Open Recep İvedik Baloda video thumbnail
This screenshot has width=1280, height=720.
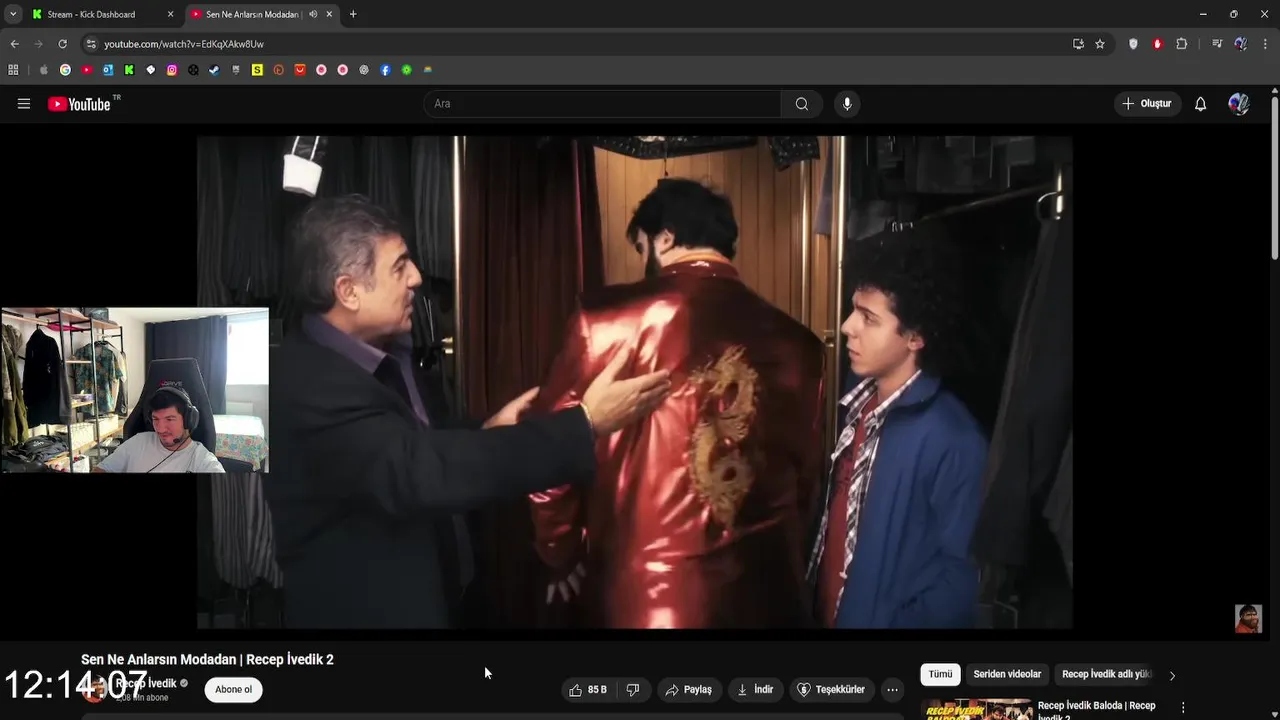coord(977,709)
